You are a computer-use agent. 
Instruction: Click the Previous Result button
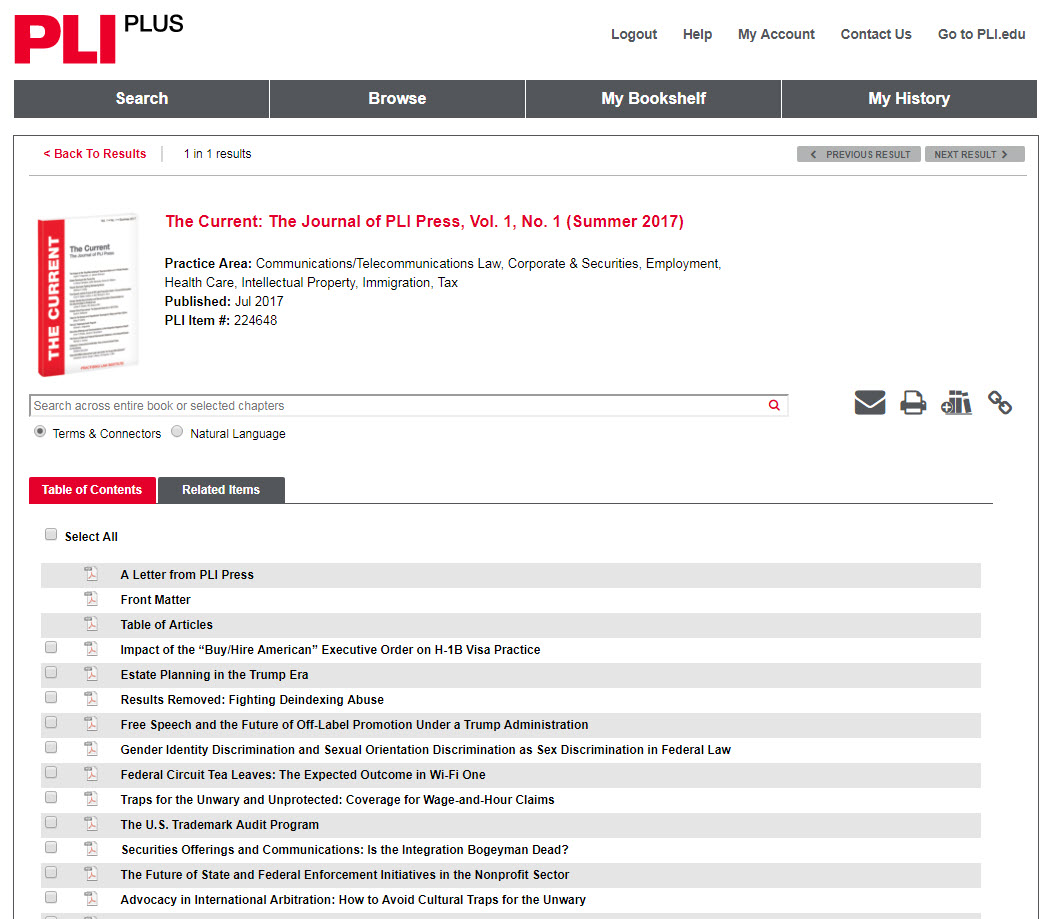point(858,155)
